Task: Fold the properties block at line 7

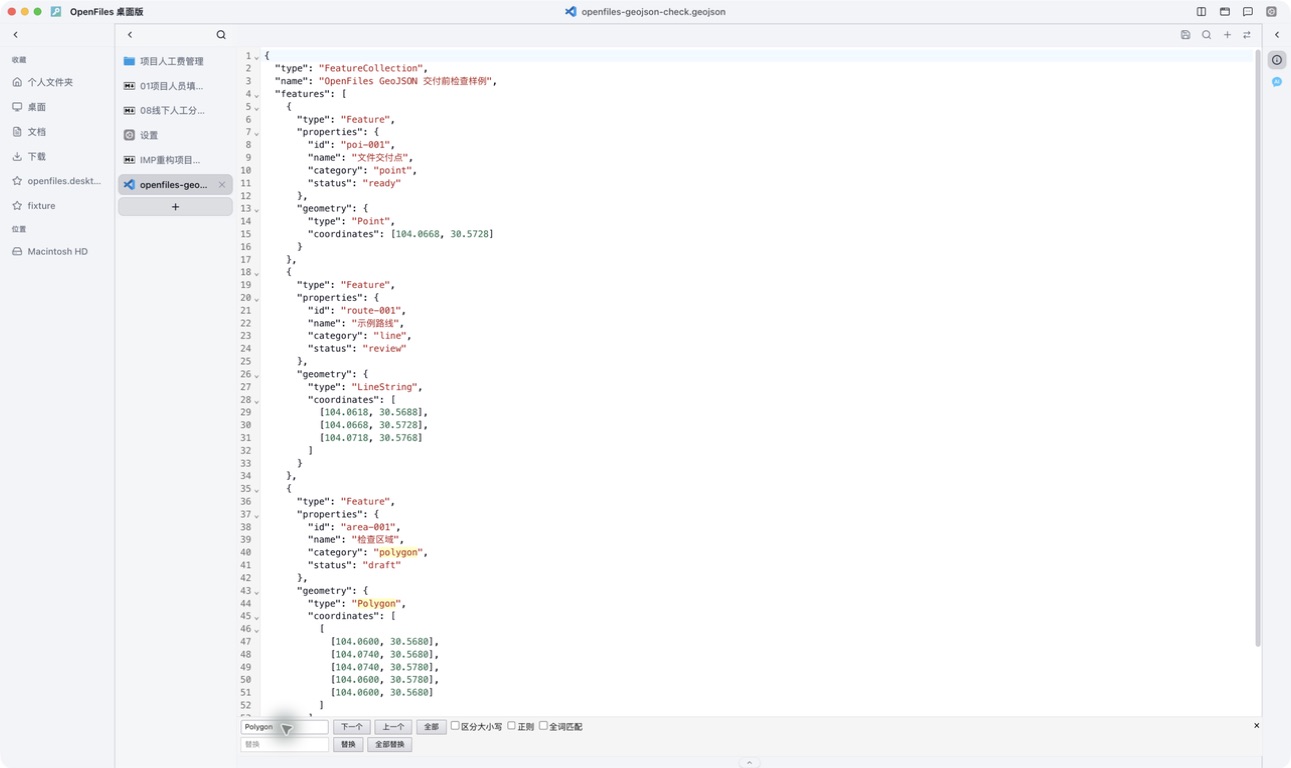Action: coord(257,133)
